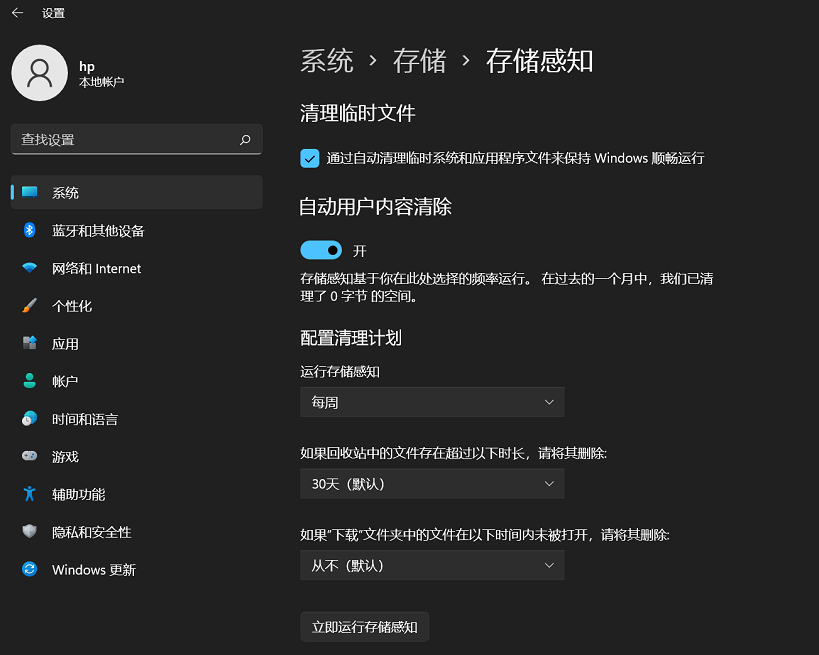Select 帐户 in the sidebar
The width and height of the screenshot is (819, 655).
(137, 381)
